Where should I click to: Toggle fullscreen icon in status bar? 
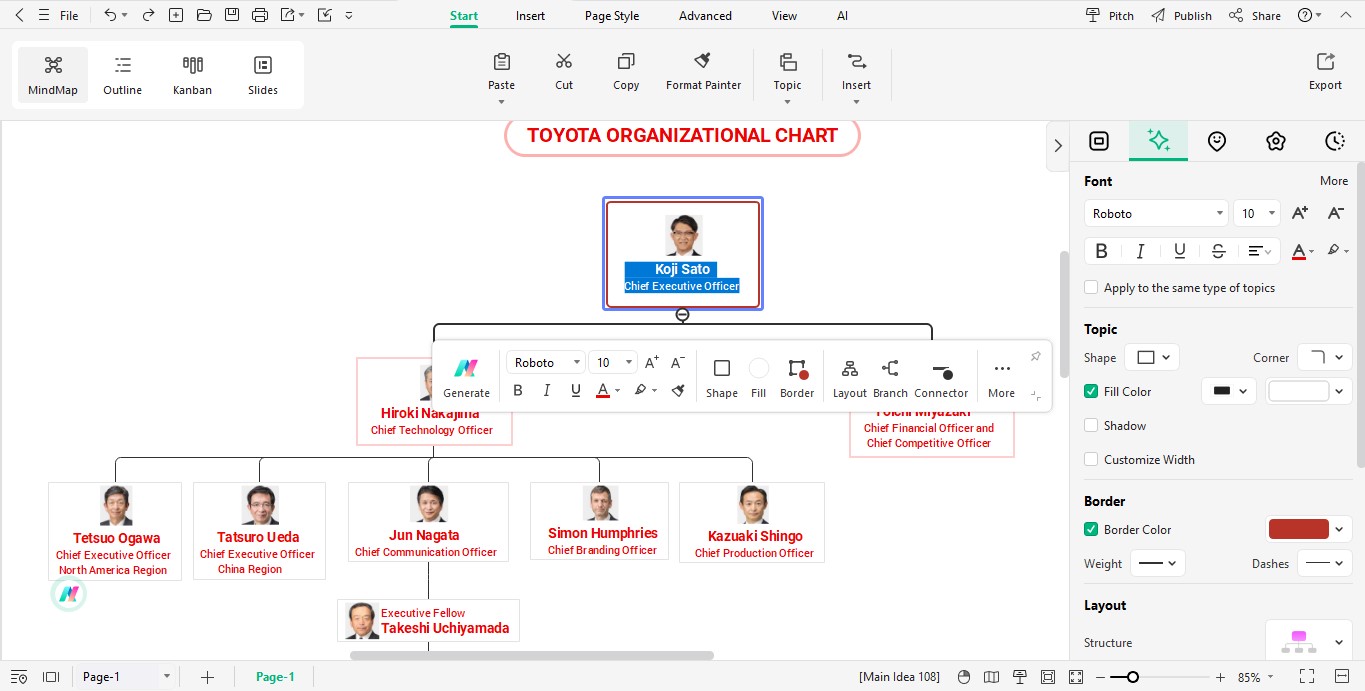tap(1306, 677)
